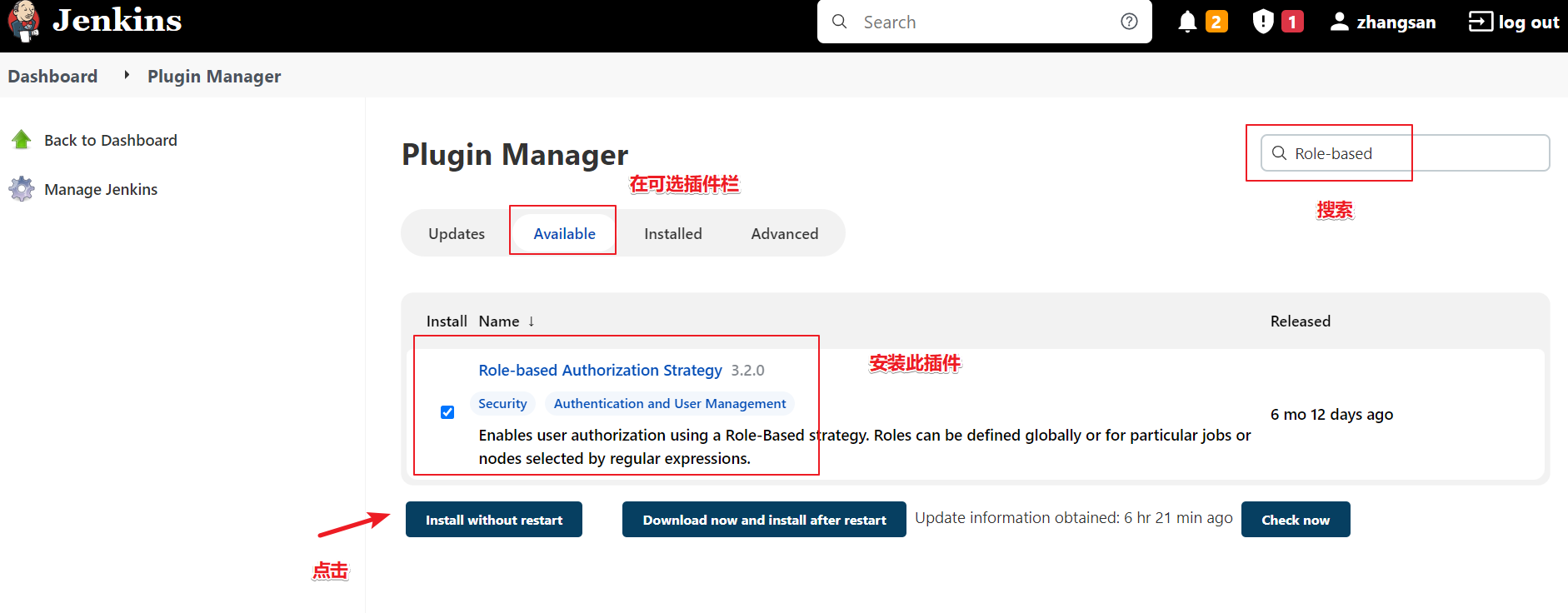The width and height of the screenshot is (1568, 613).
Task: Click the Jenkins title text in header
Action: [117, 20]
